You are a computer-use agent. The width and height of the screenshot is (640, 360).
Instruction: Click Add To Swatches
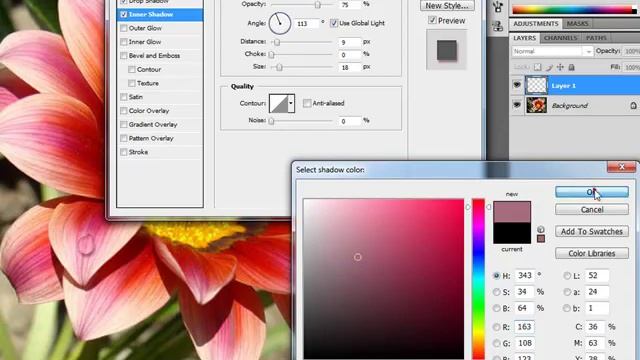tap(592, 231)
